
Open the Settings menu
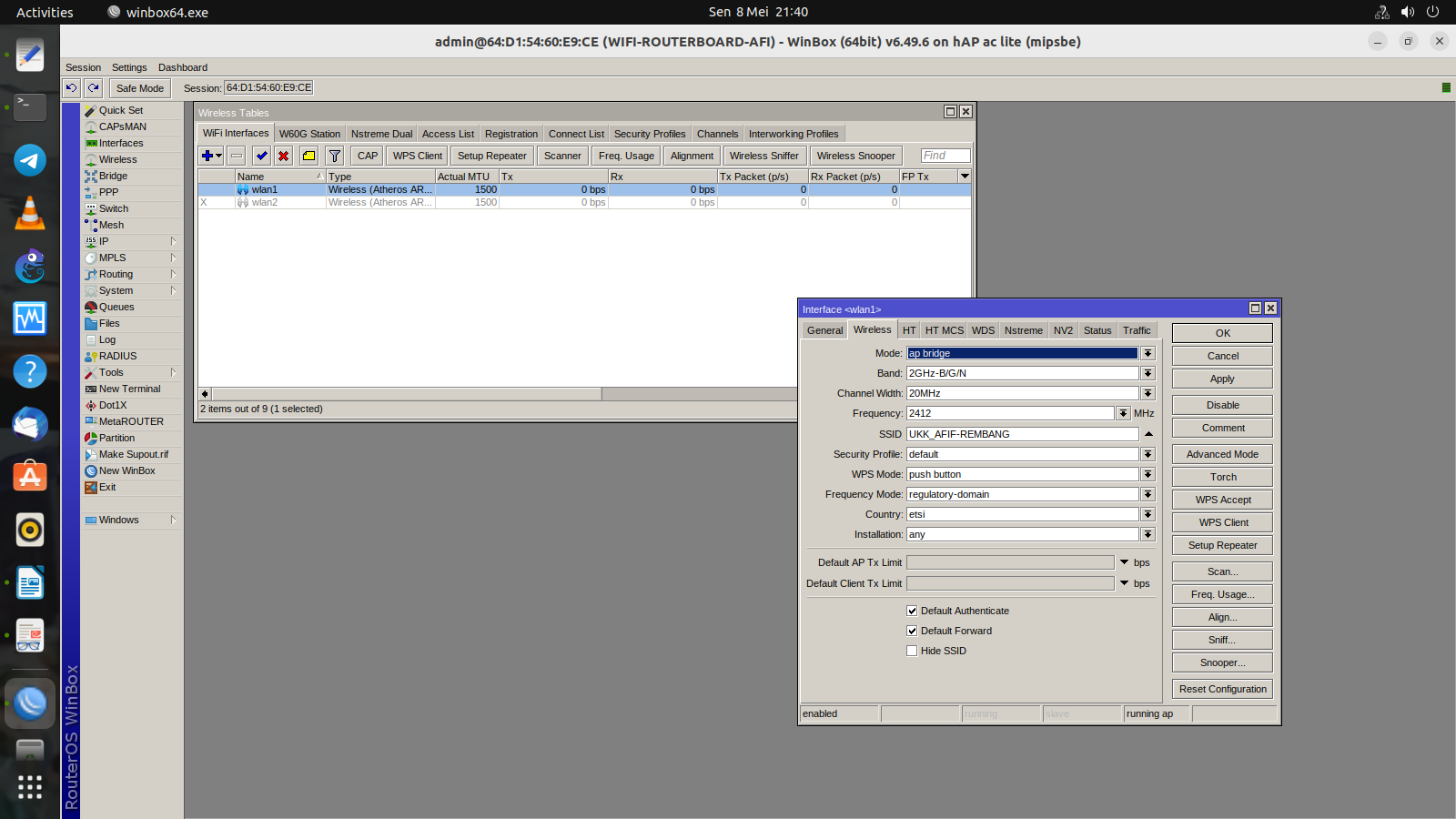129,67
